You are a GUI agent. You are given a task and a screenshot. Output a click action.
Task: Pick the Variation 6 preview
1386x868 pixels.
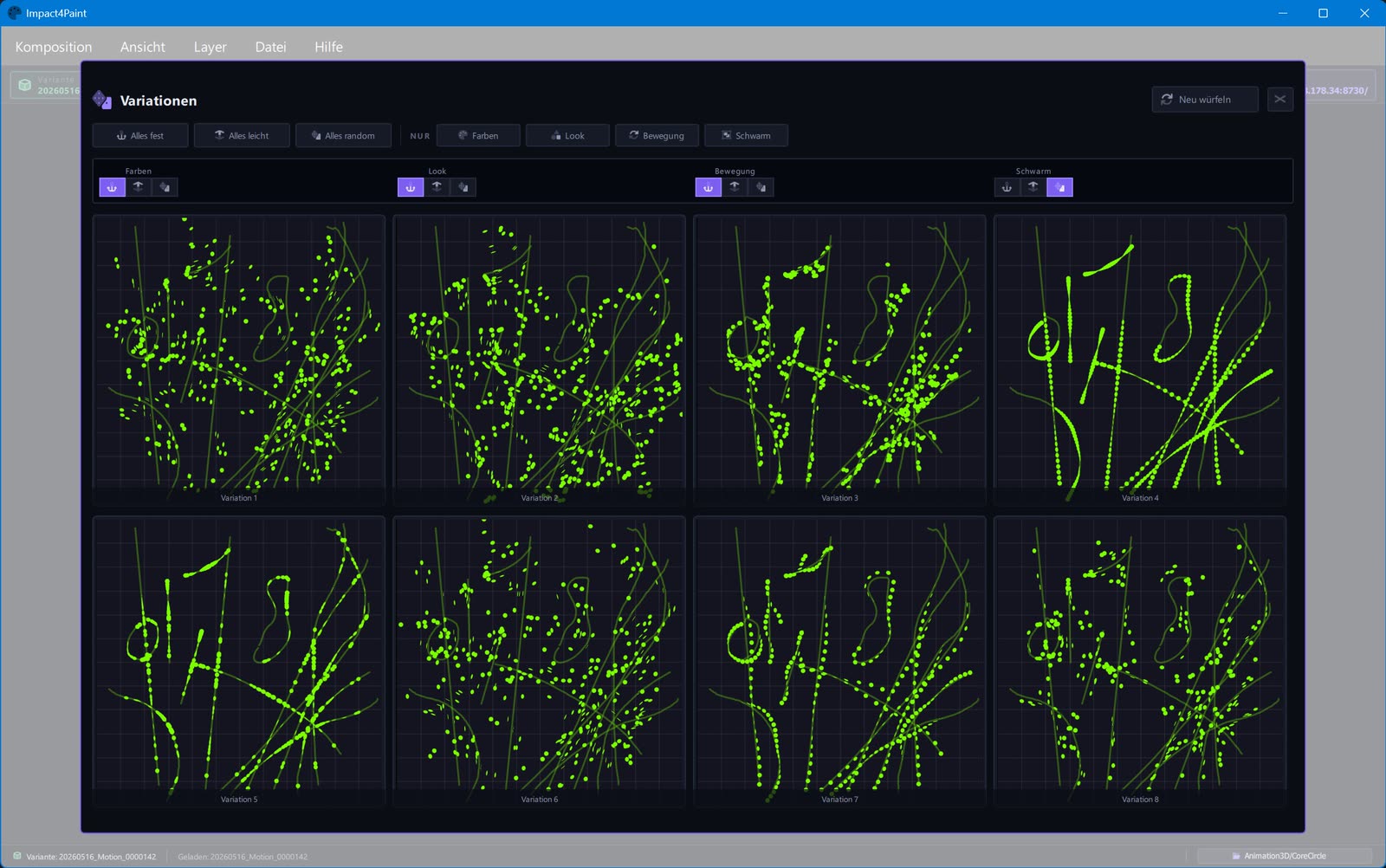click(539, 662)
